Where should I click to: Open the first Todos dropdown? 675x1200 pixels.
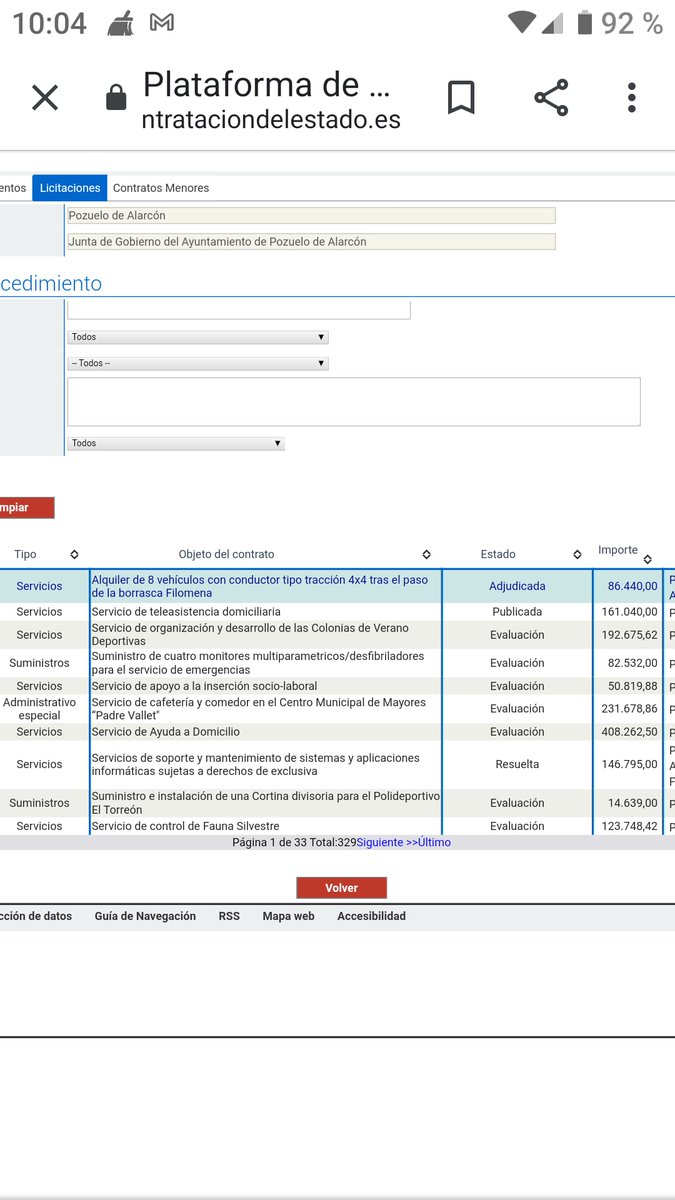coord(198,337)
